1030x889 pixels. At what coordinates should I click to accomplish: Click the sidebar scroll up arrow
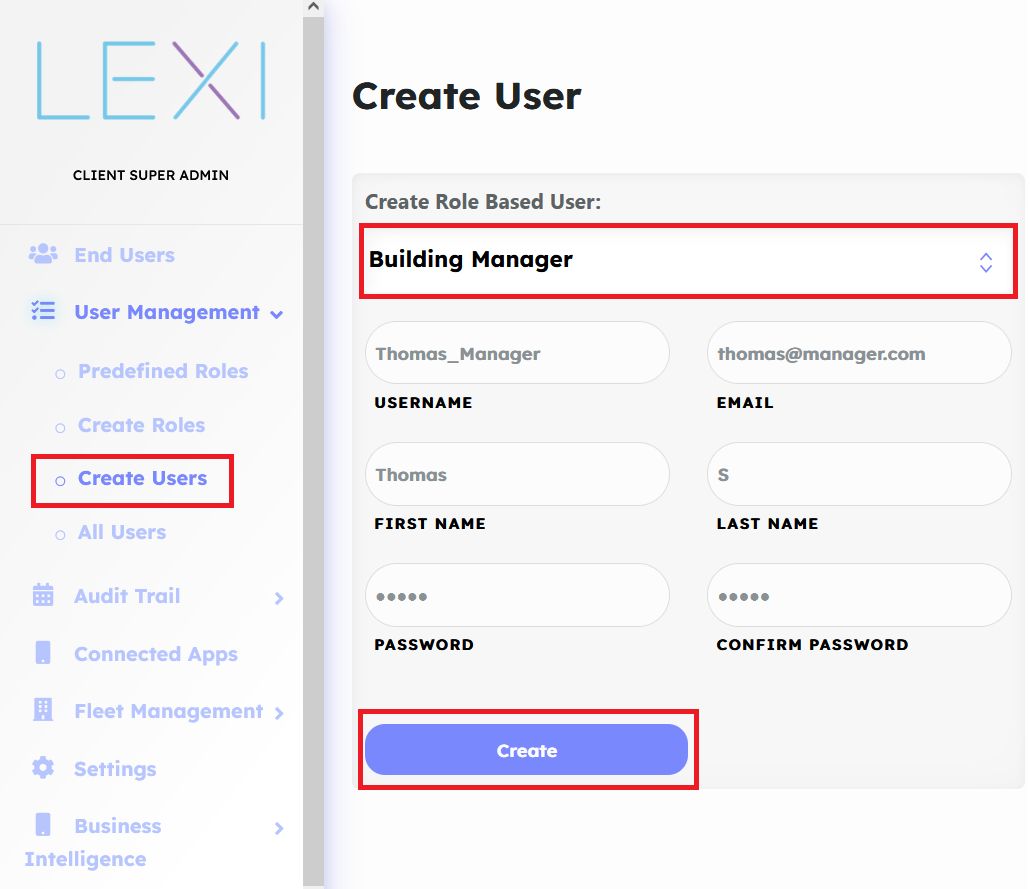pos(313,7)
